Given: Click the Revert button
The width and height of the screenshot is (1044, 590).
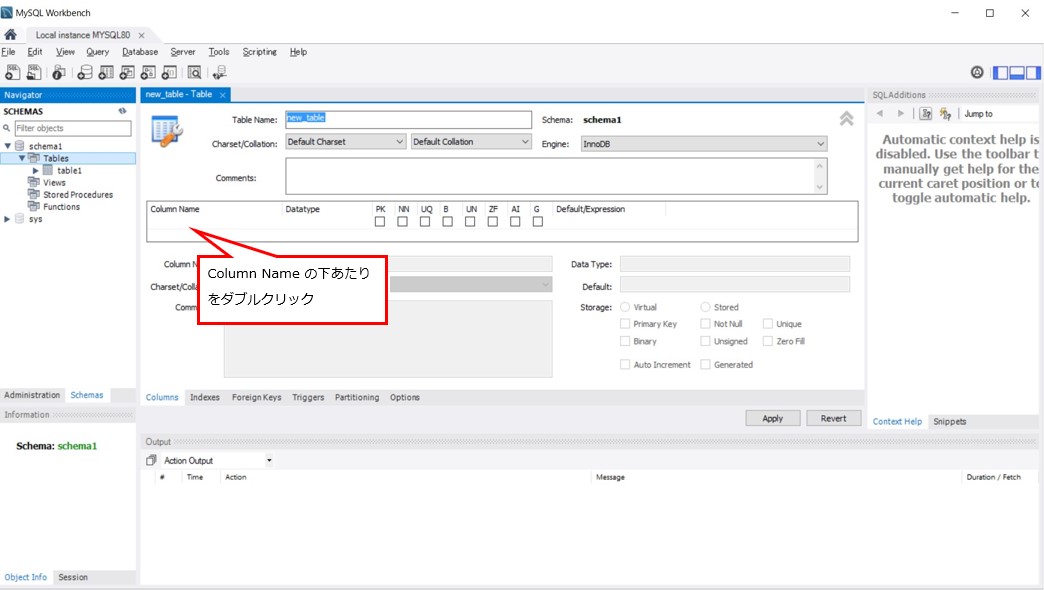Looking at the screenshot, I should click(834, 418).
